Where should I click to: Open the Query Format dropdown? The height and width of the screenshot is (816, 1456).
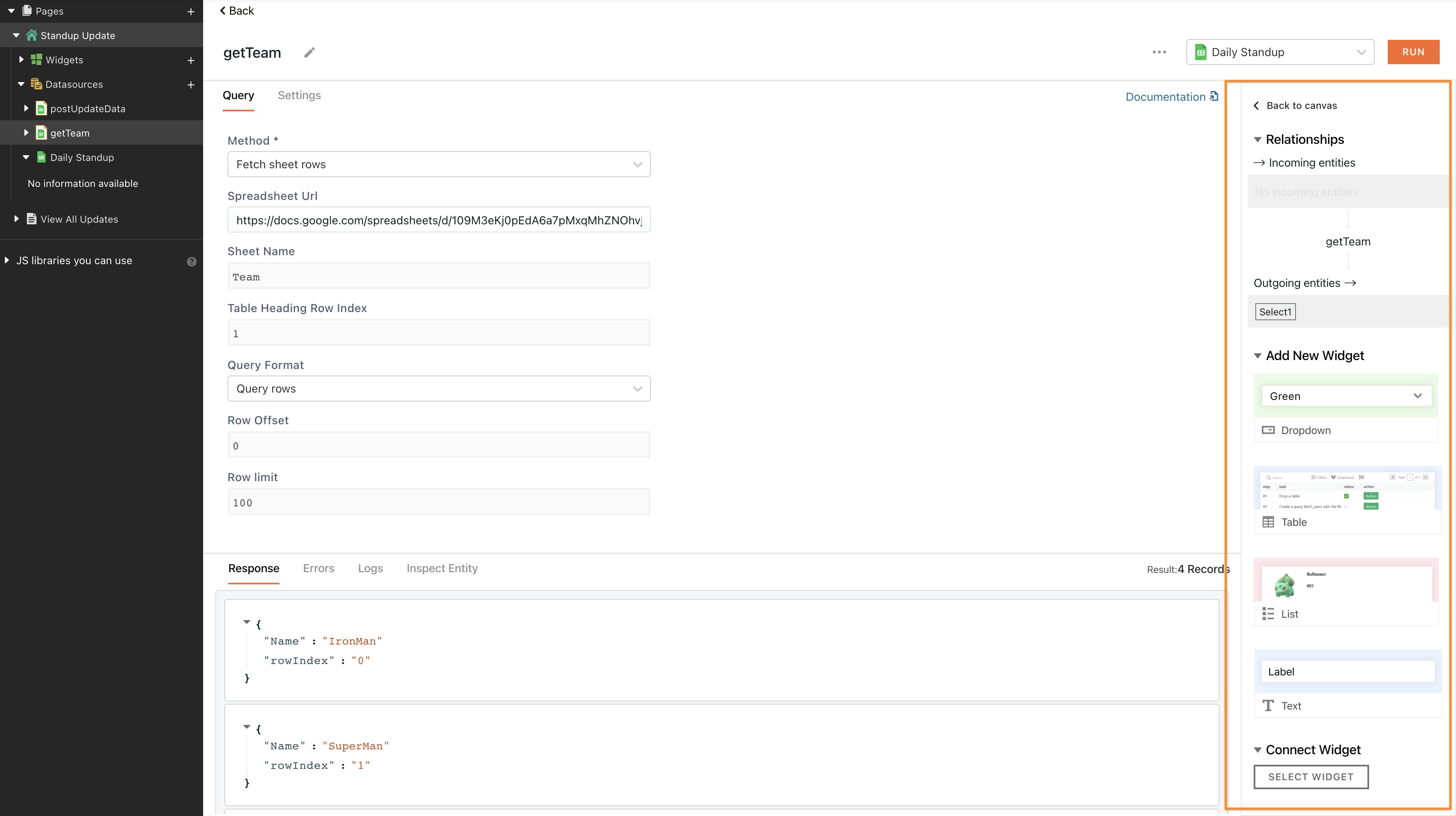click(439, 388)
